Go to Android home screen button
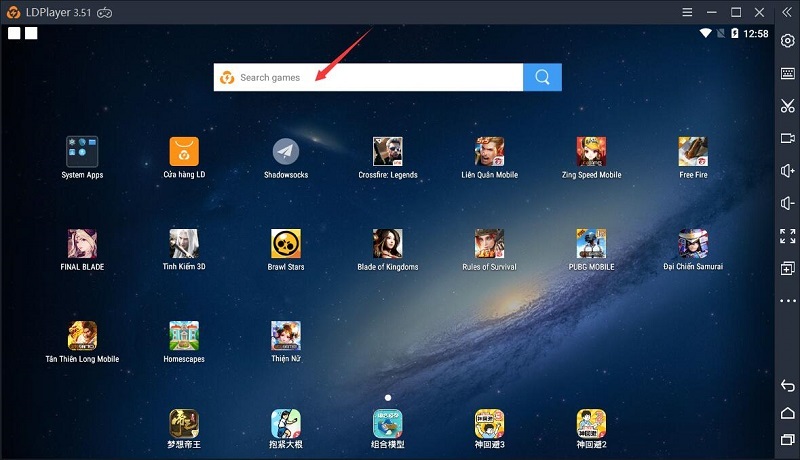 787,413
